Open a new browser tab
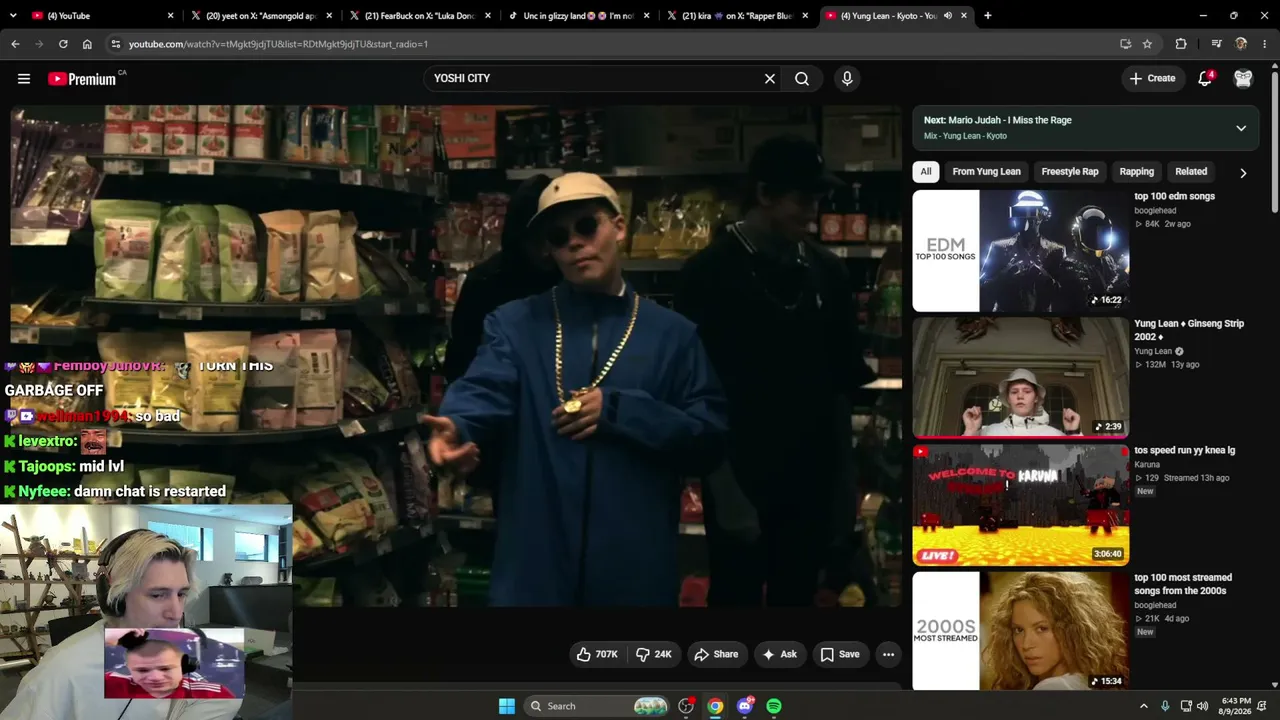 click(987, 15)
